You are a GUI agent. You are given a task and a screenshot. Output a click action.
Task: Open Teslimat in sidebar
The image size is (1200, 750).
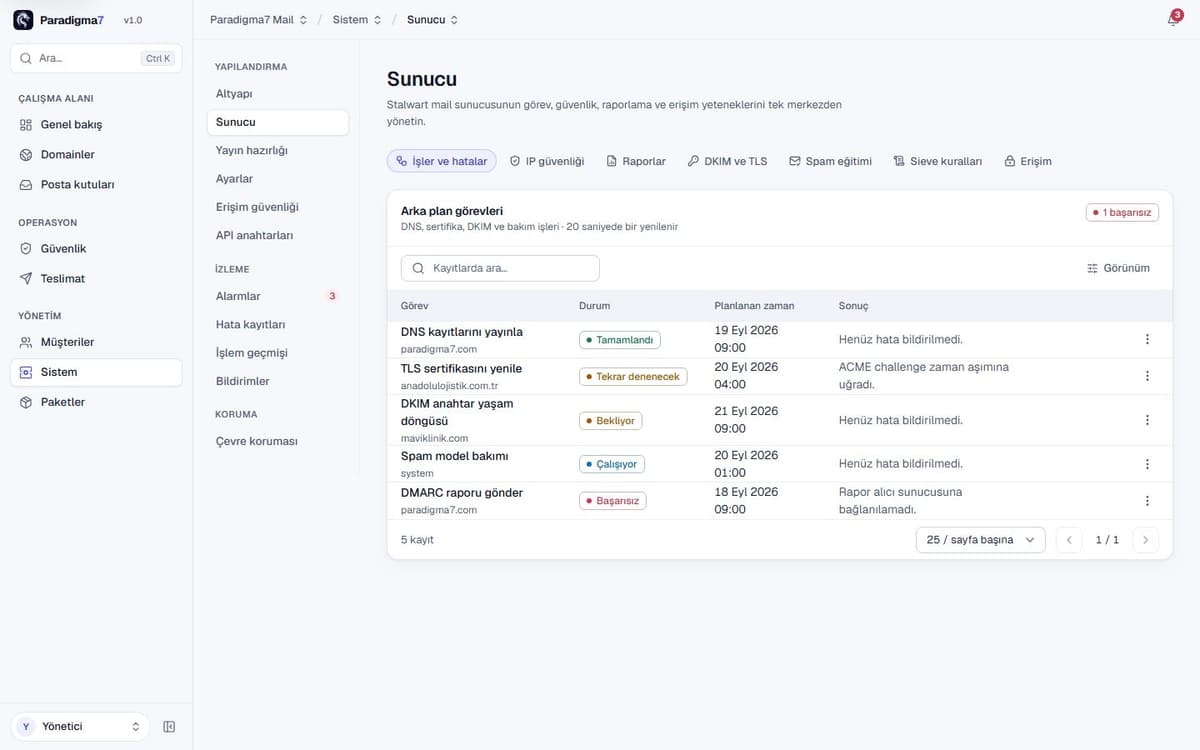[96, 278]
